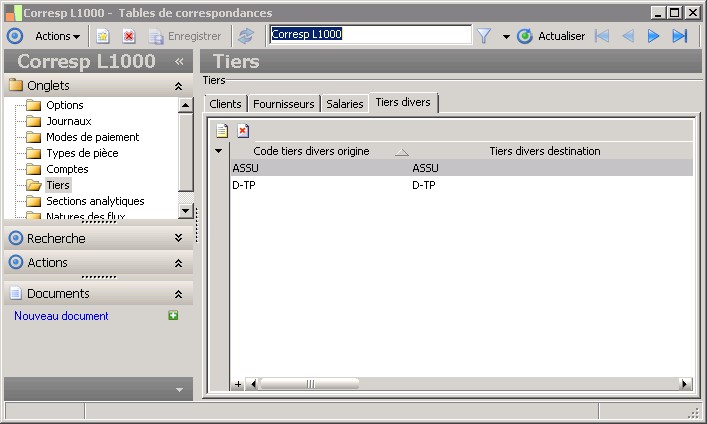Click the Documents section page icon
The image size is (707, 424).
click(x=15, y=293)
